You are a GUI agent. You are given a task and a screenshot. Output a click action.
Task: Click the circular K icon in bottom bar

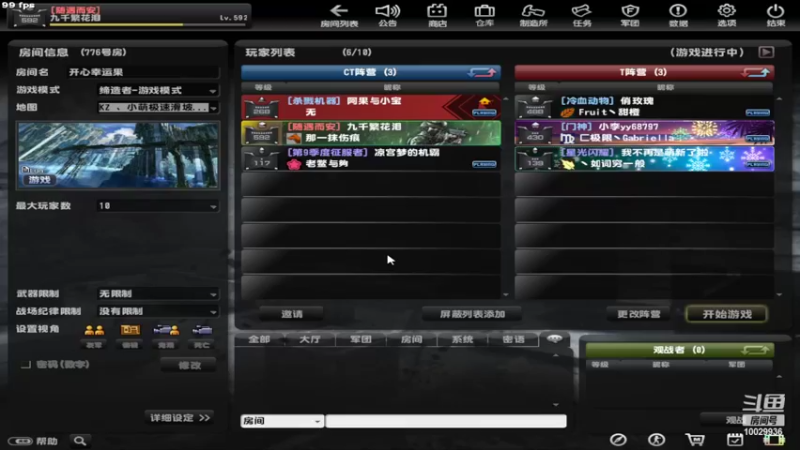pyautogui.click(x=657, y=439)
